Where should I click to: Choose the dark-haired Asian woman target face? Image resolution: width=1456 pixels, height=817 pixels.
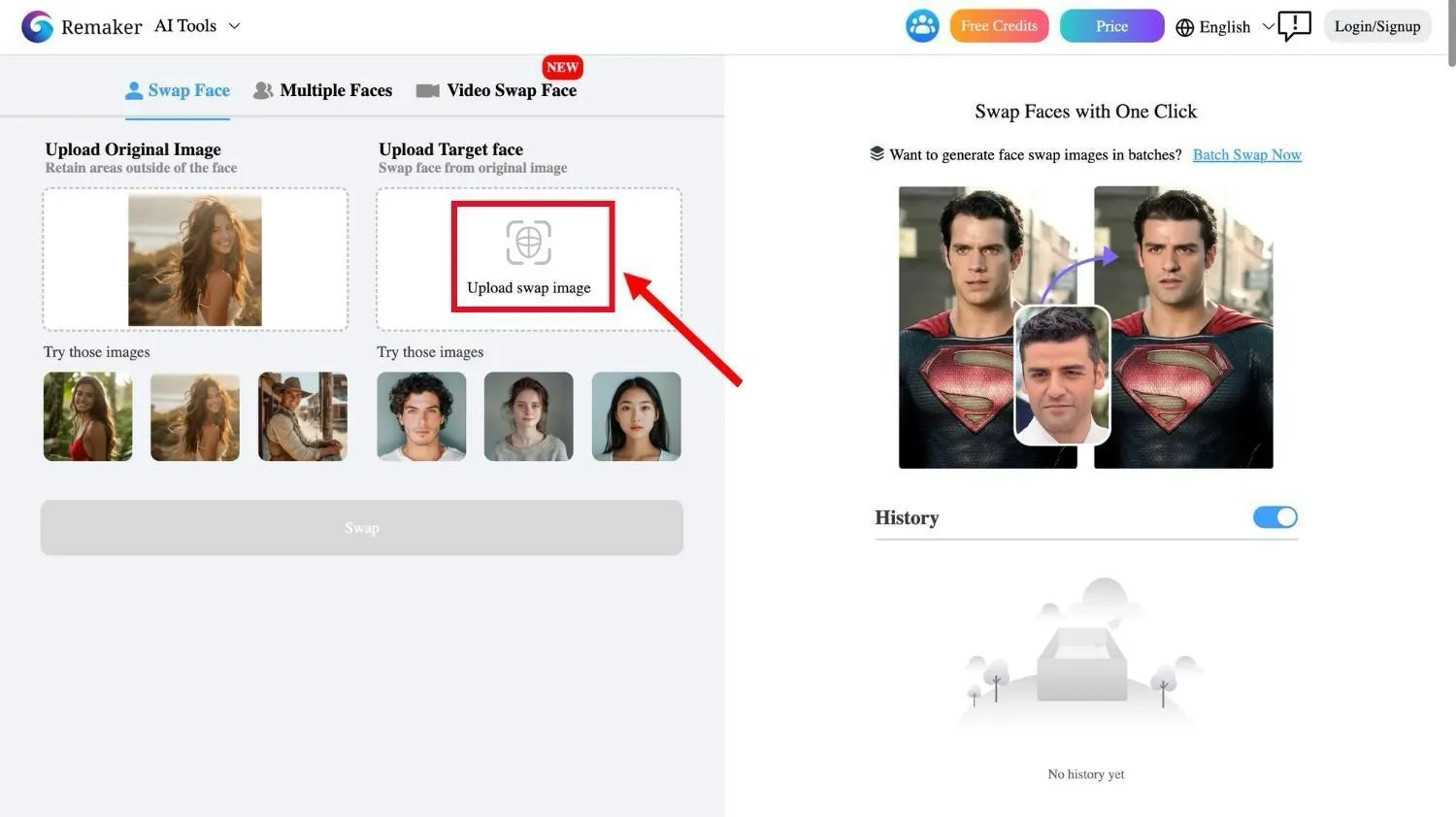click(637, 416)
